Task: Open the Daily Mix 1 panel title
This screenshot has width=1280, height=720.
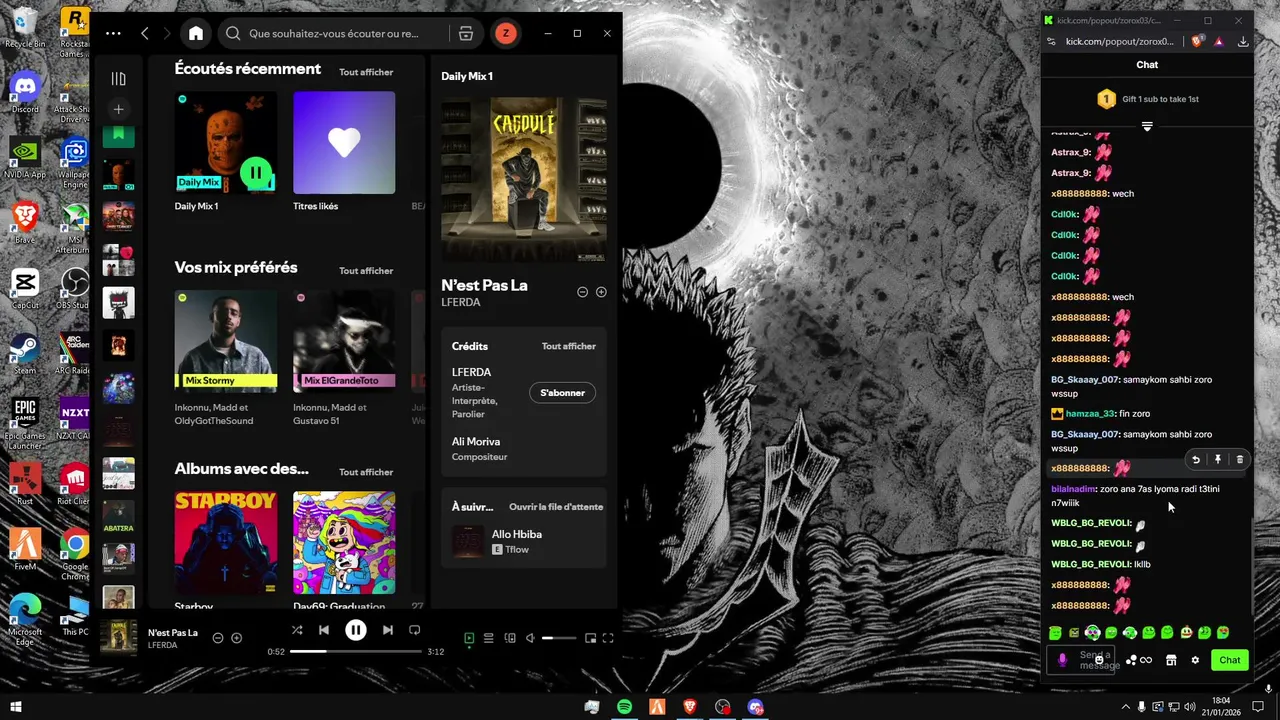Action: [467, 76]
